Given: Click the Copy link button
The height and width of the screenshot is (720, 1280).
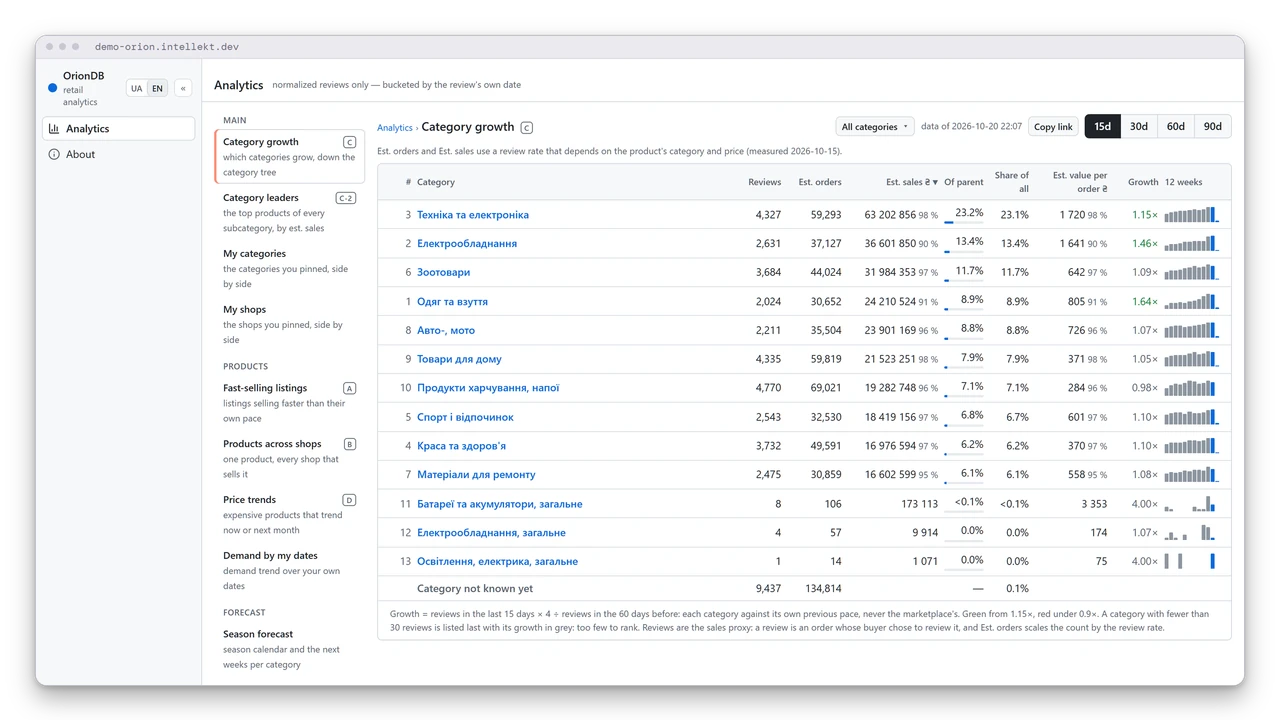Looking at the screenshot, I should 1053,127.
